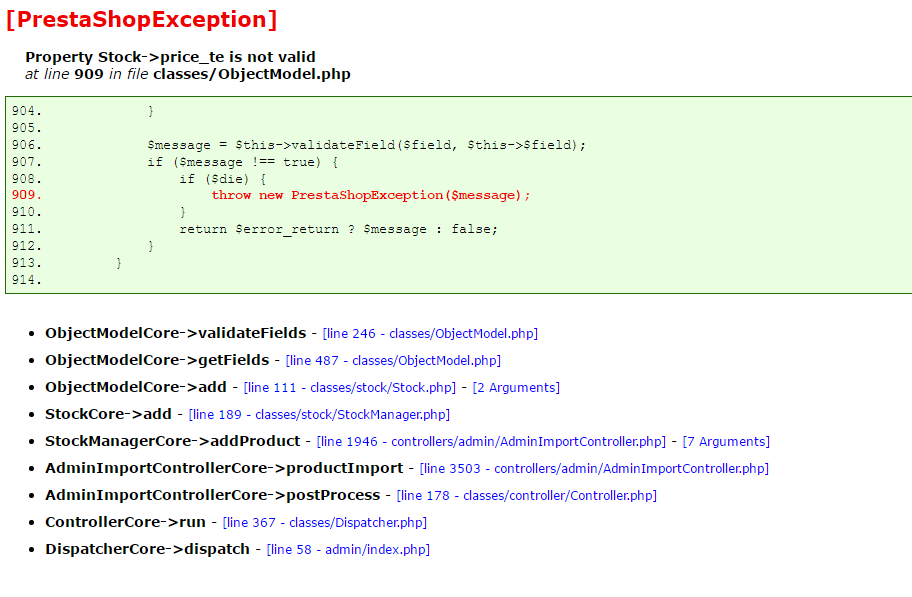The image size is (912, 597).
Task: Open the line 111 classes/stock/Stock.php link
Action: [x=350, y=388]
